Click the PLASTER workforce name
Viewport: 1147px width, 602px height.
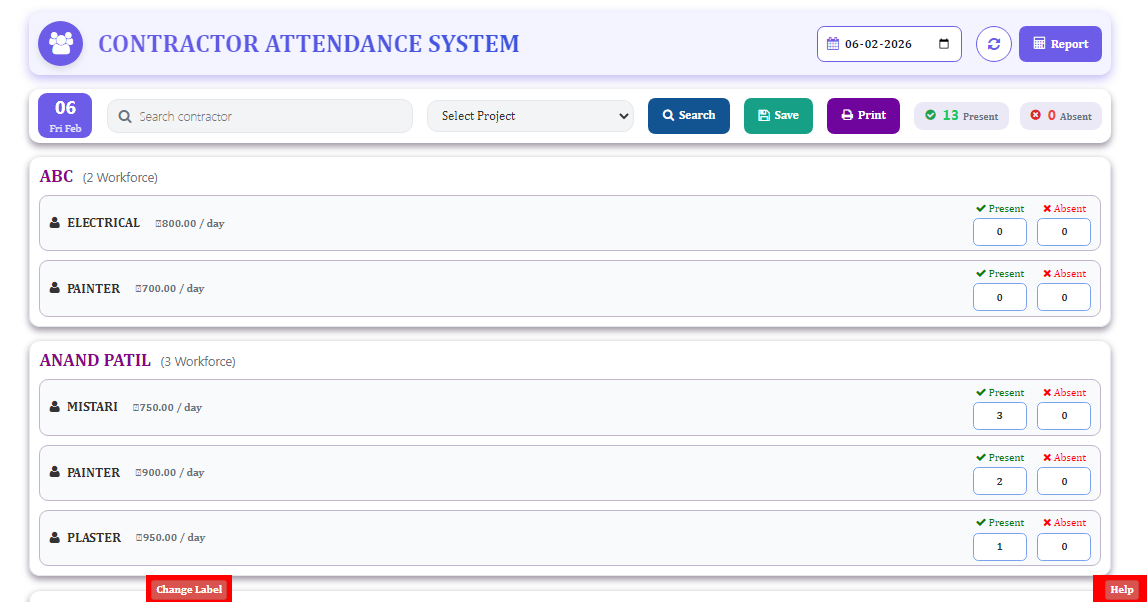coord(94,538)
